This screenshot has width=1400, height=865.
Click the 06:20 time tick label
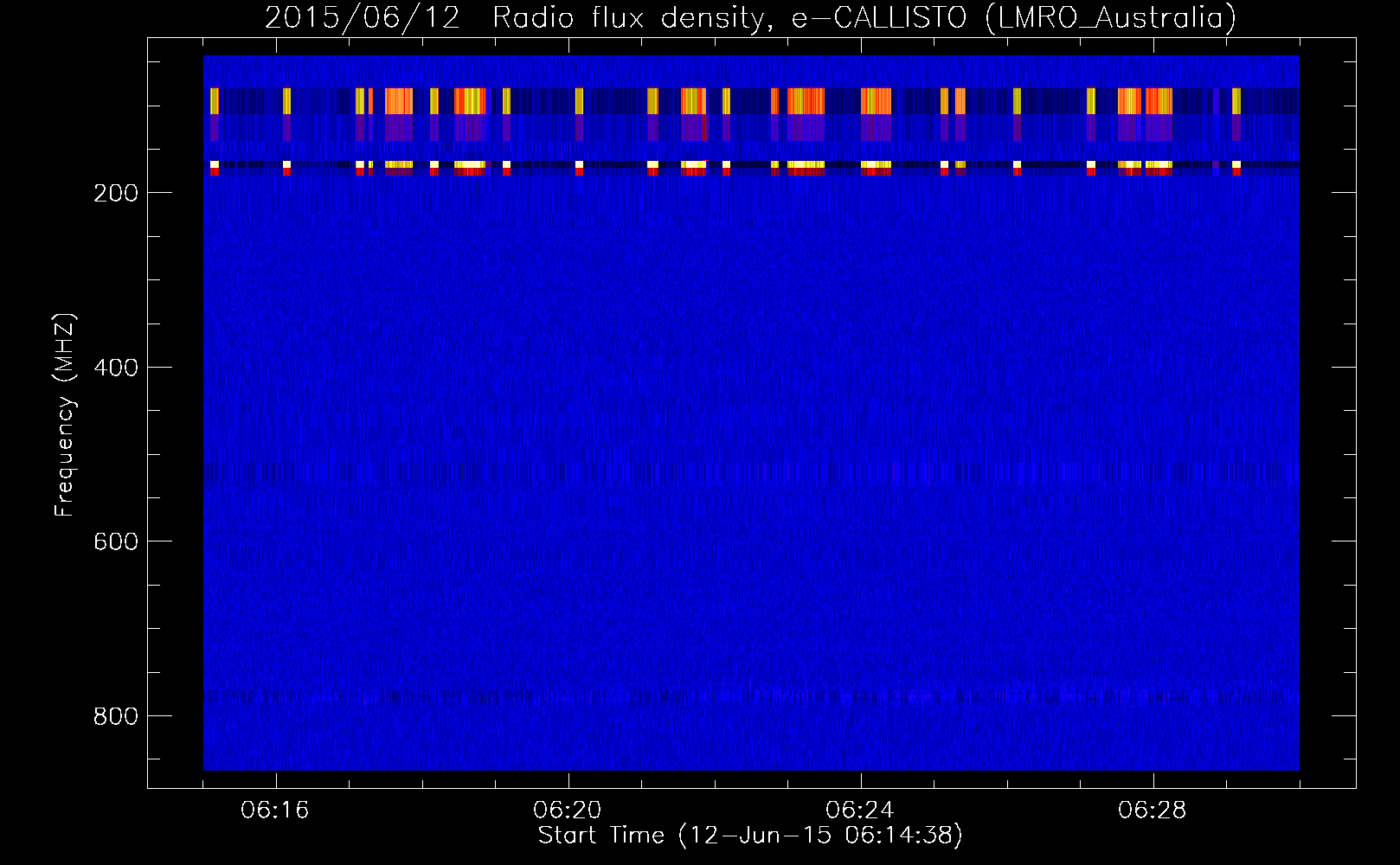point(568,811)
